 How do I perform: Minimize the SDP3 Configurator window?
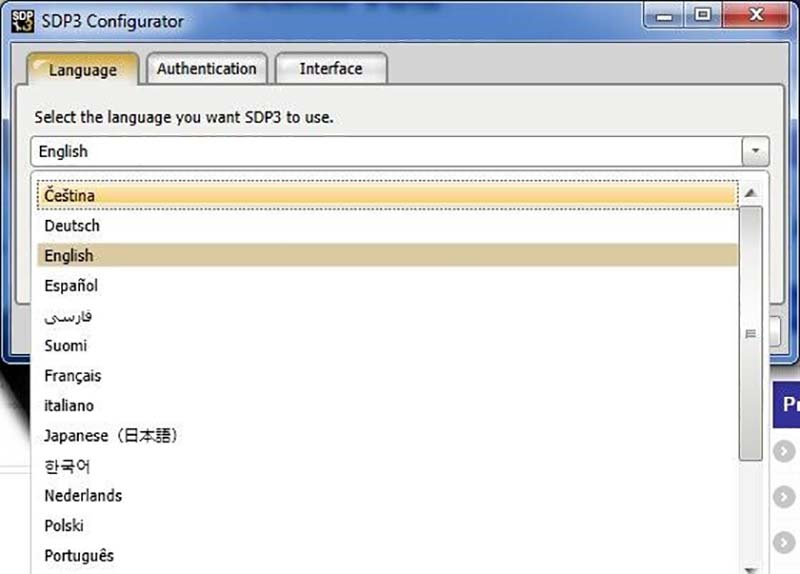pos(664,16)
